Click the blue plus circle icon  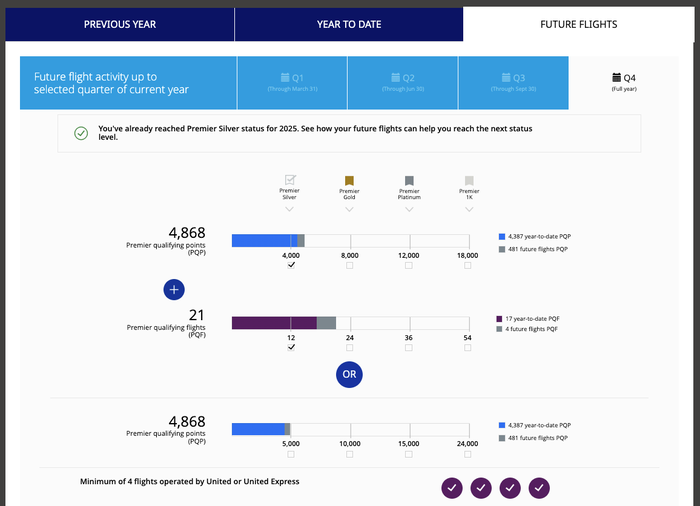coord(174,289)
